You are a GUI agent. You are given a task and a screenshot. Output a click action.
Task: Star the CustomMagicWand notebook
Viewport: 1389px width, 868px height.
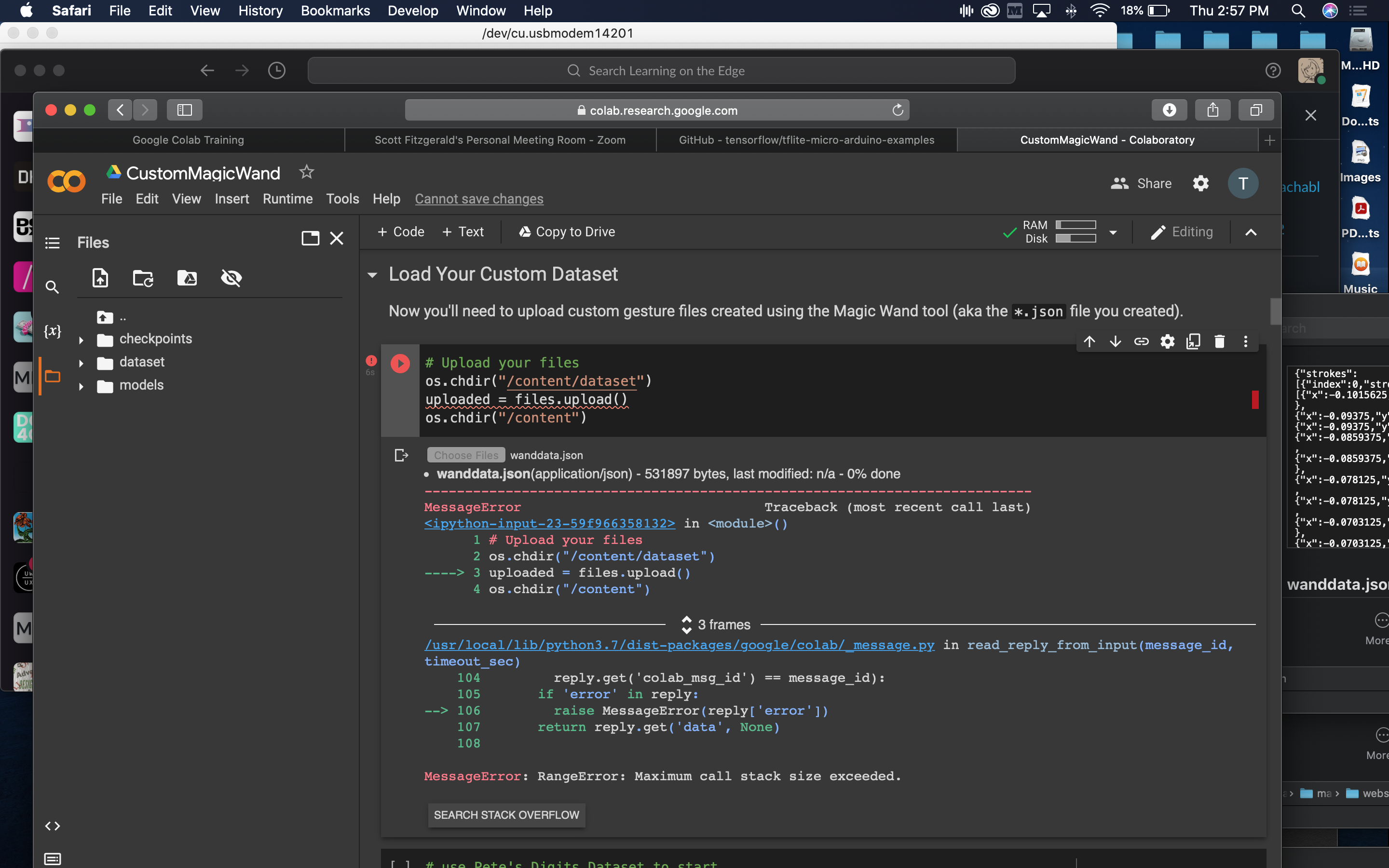coord(307,172)
